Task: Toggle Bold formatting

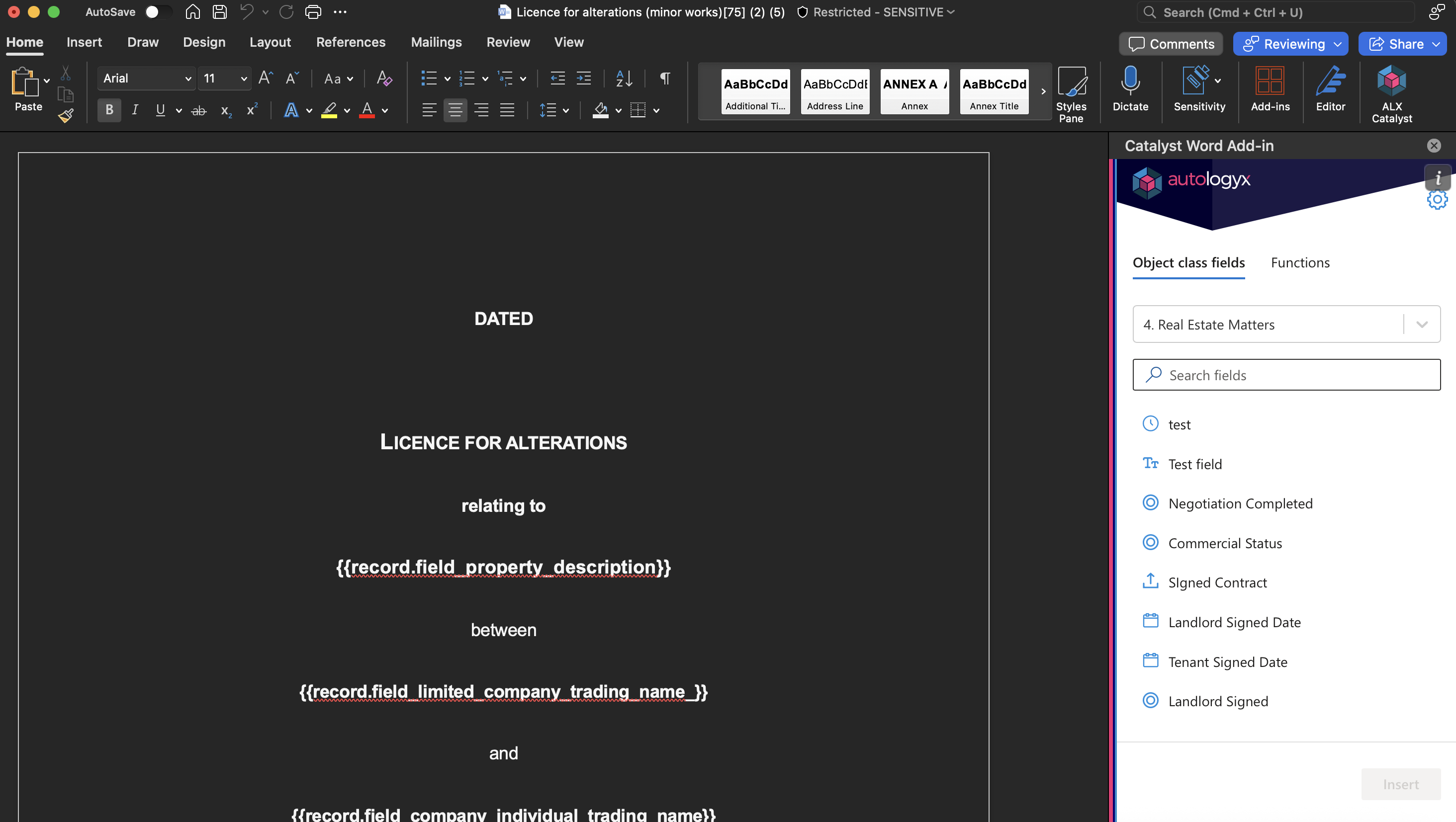Action: pos(109,110)
